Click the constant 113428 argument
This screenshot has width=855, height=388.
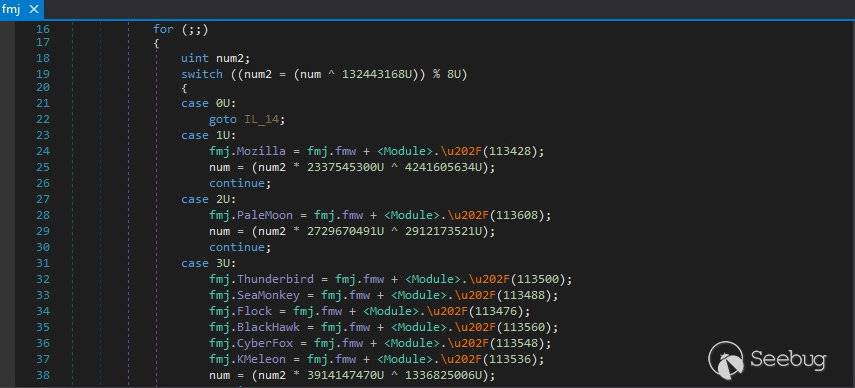pos(516,151)
